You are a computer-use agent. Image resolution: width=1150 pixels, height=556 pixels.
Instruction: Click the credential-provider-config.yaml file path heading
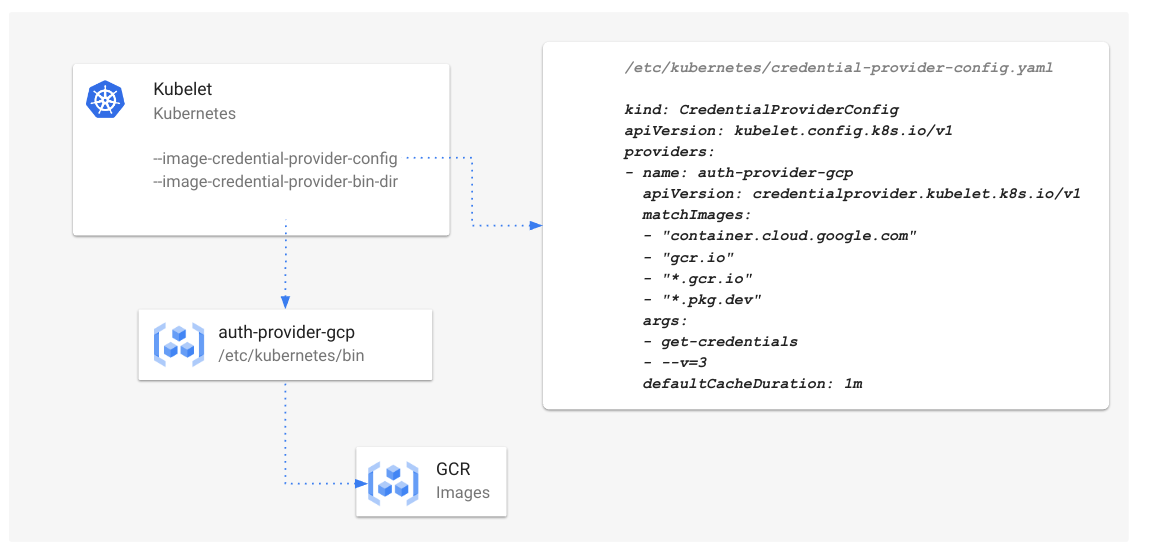[837, 69]
